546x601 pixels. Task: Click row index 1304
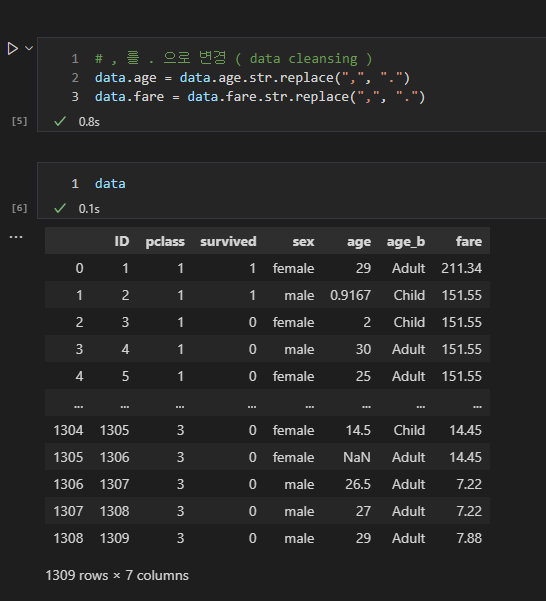68,430
